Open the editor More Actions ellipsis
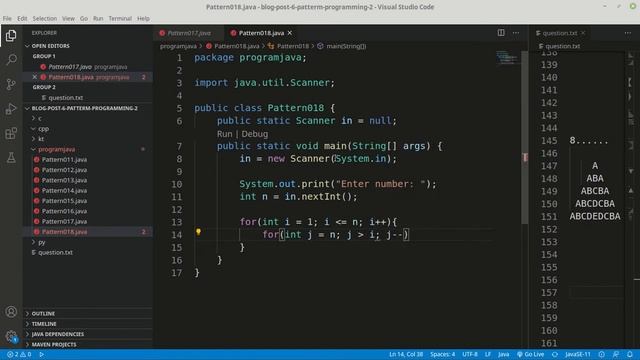 point(516,33)
